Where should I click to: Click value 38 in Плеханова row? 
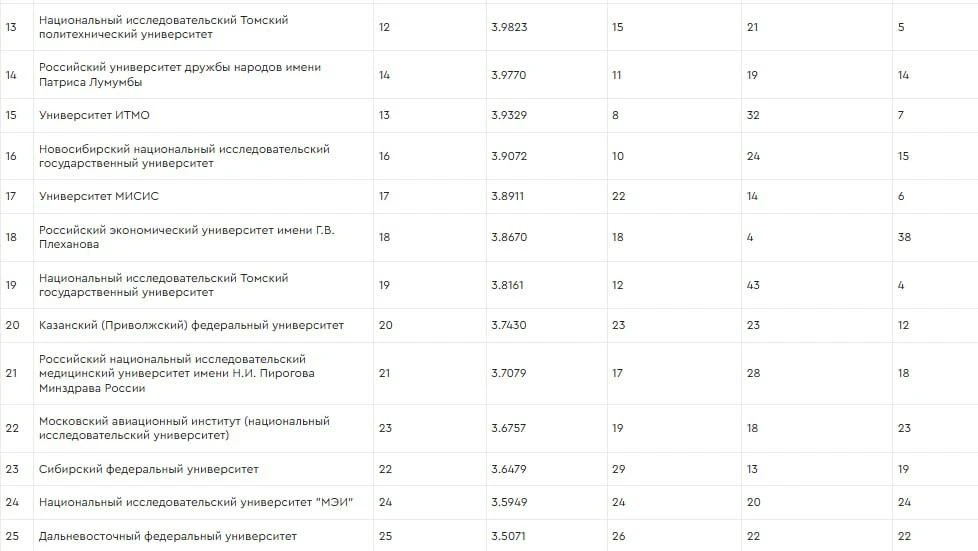coord(904,238)
